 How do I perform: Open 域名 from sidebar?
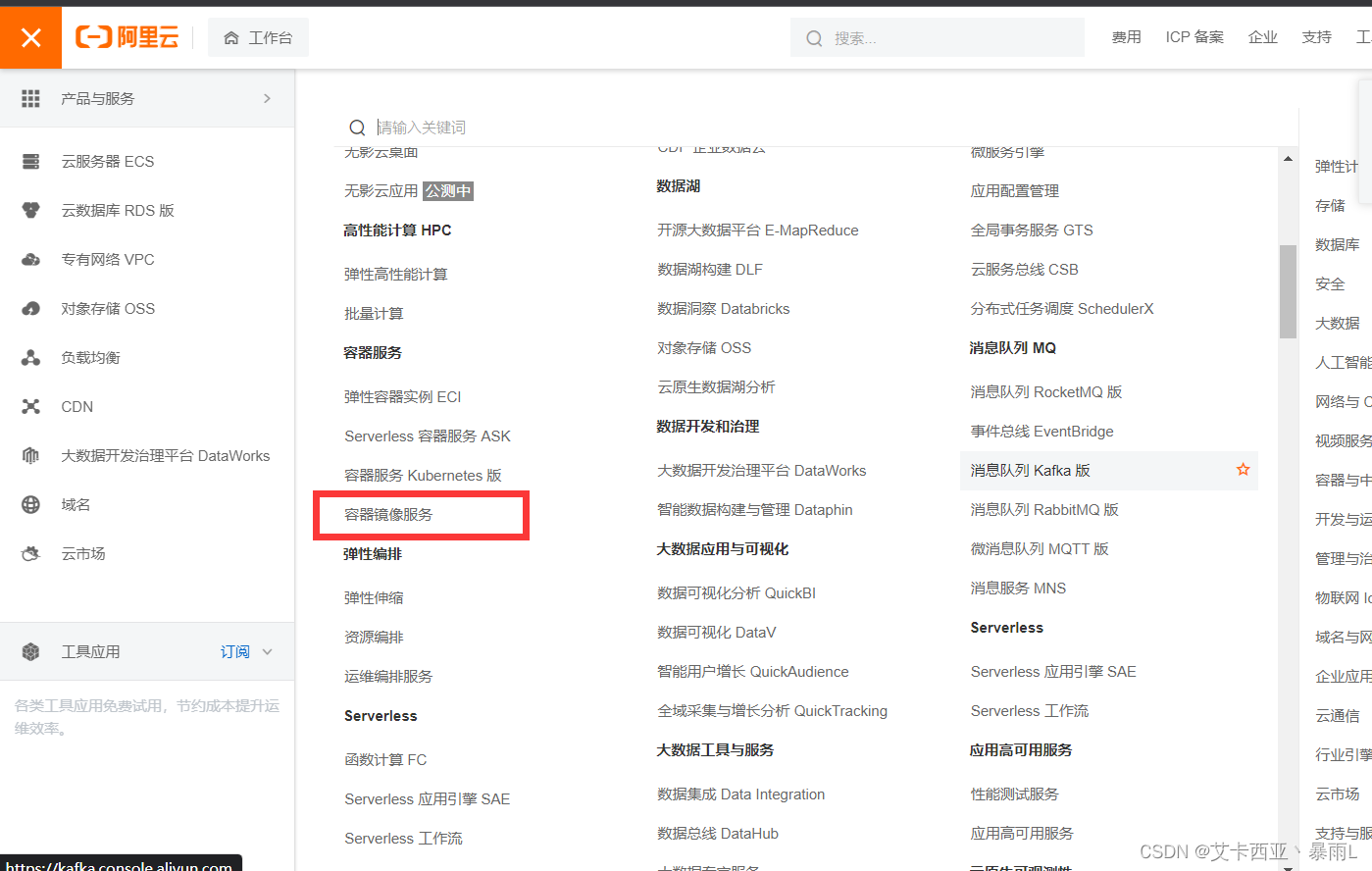(76, 504)
